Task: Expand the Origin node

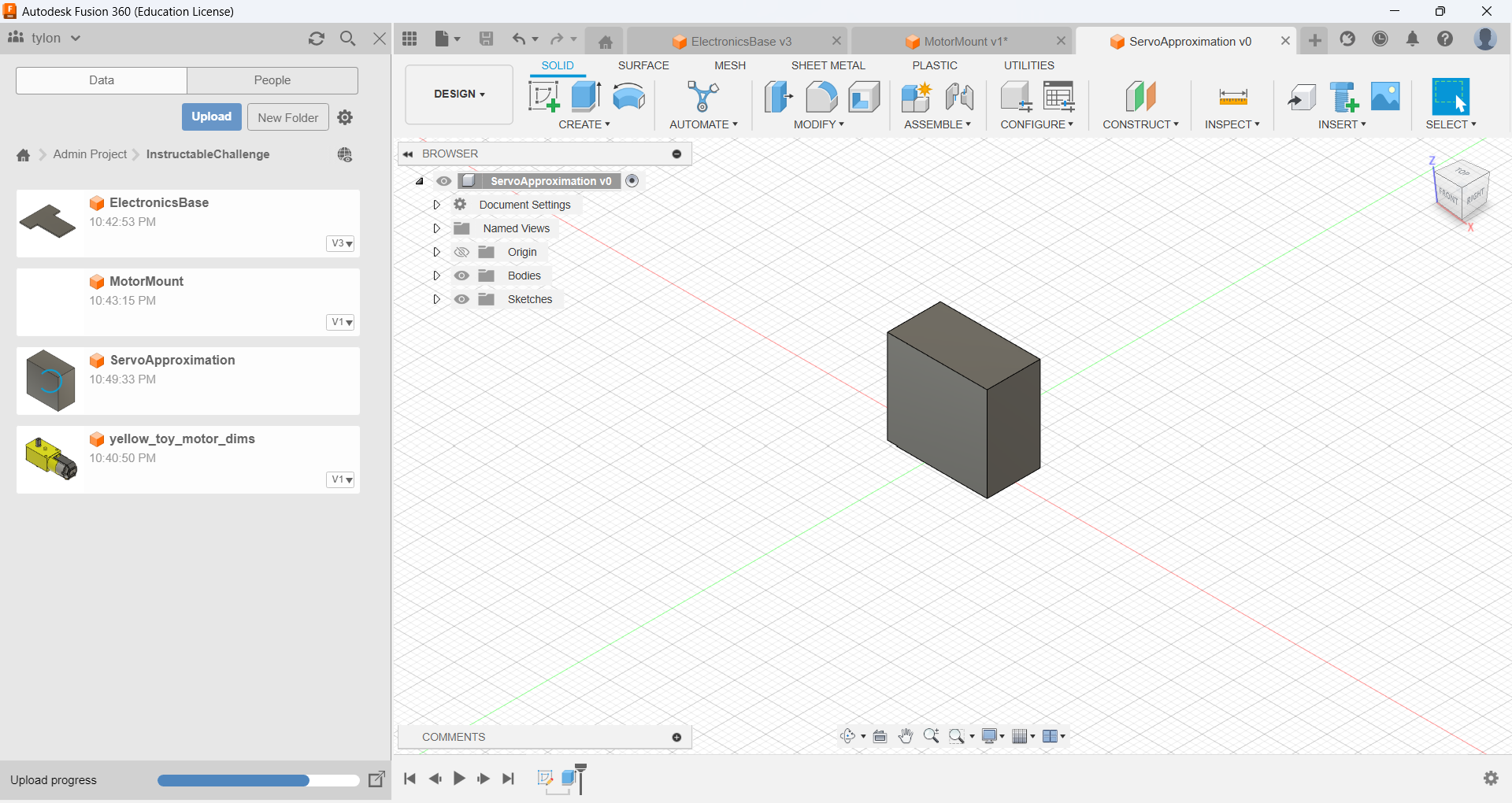Action: [x=436, y=252]
